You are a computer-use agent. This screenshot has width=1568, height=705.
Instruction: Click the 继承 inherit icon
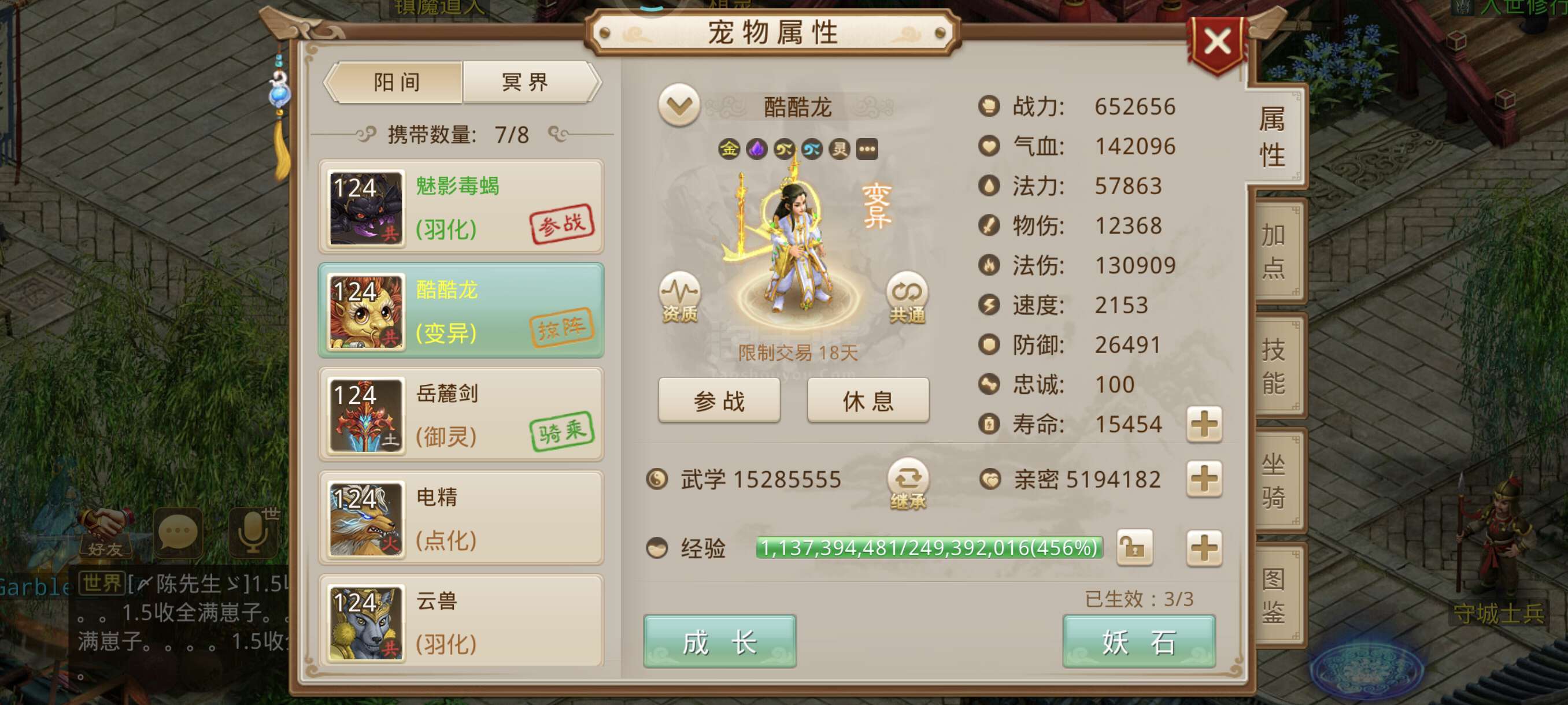tap(908, 484)
